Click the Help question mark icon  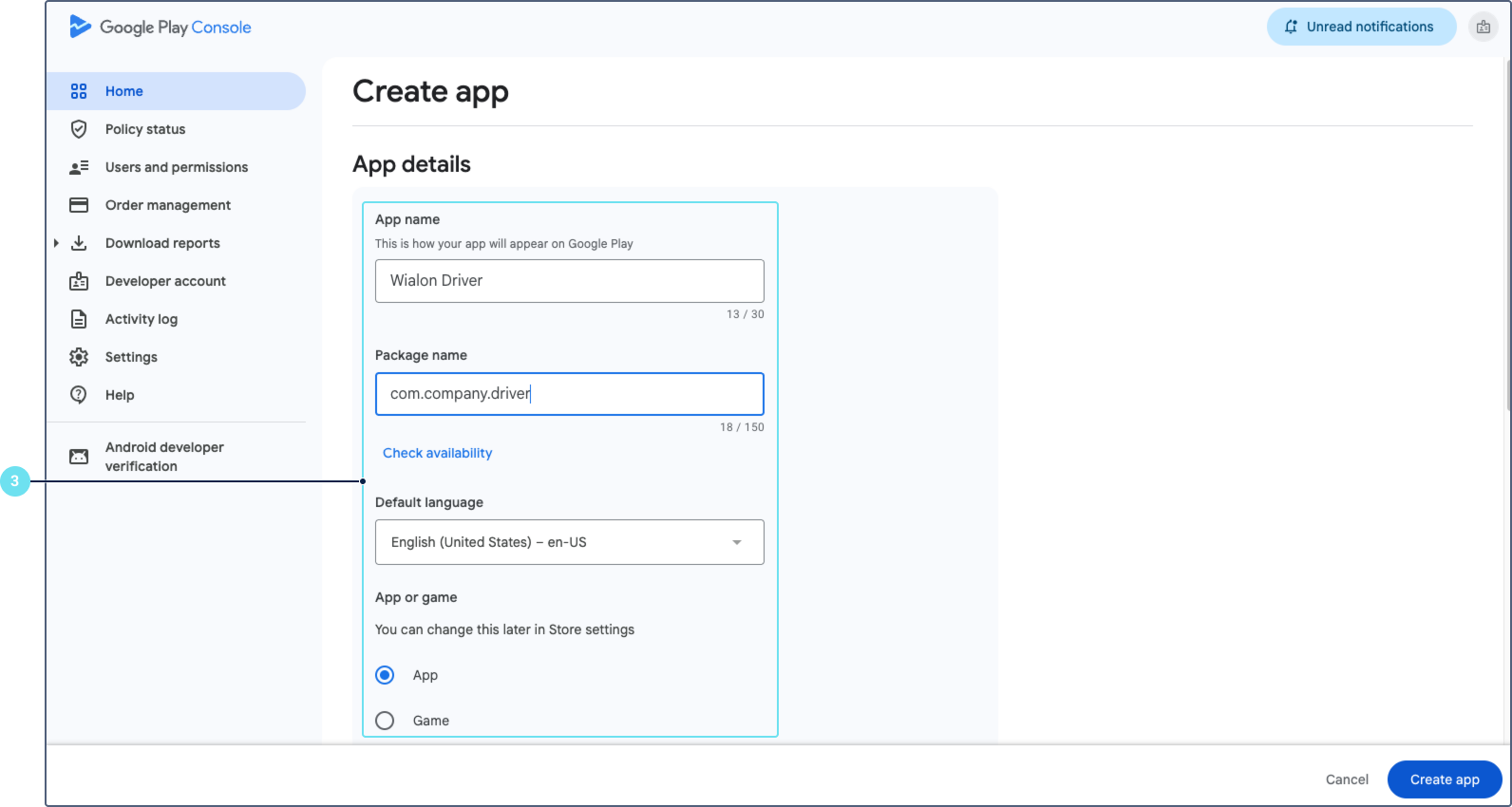click(x=79, y=395)
